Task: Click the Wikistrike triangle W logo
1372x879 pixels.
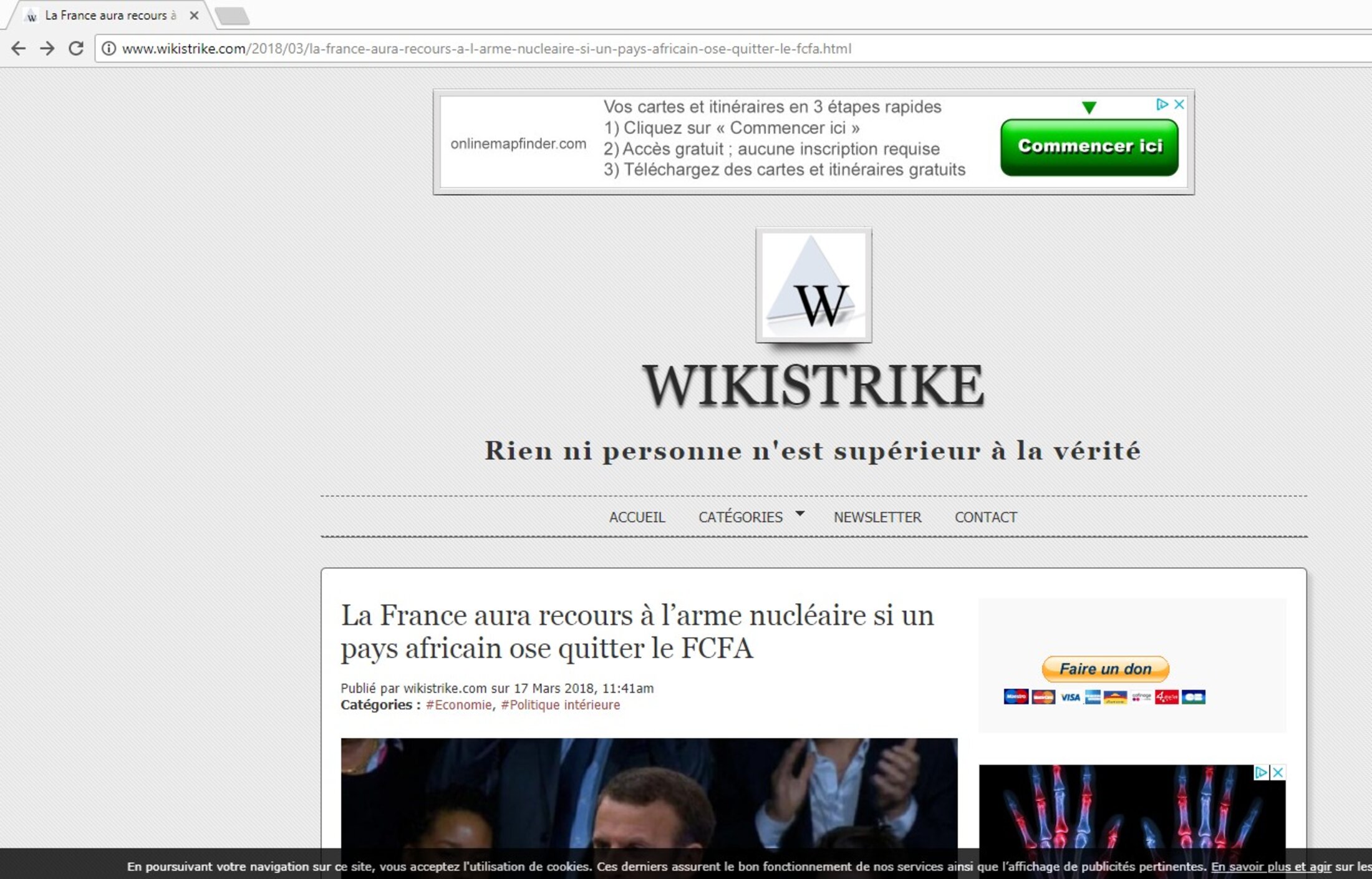Action: 814,285
